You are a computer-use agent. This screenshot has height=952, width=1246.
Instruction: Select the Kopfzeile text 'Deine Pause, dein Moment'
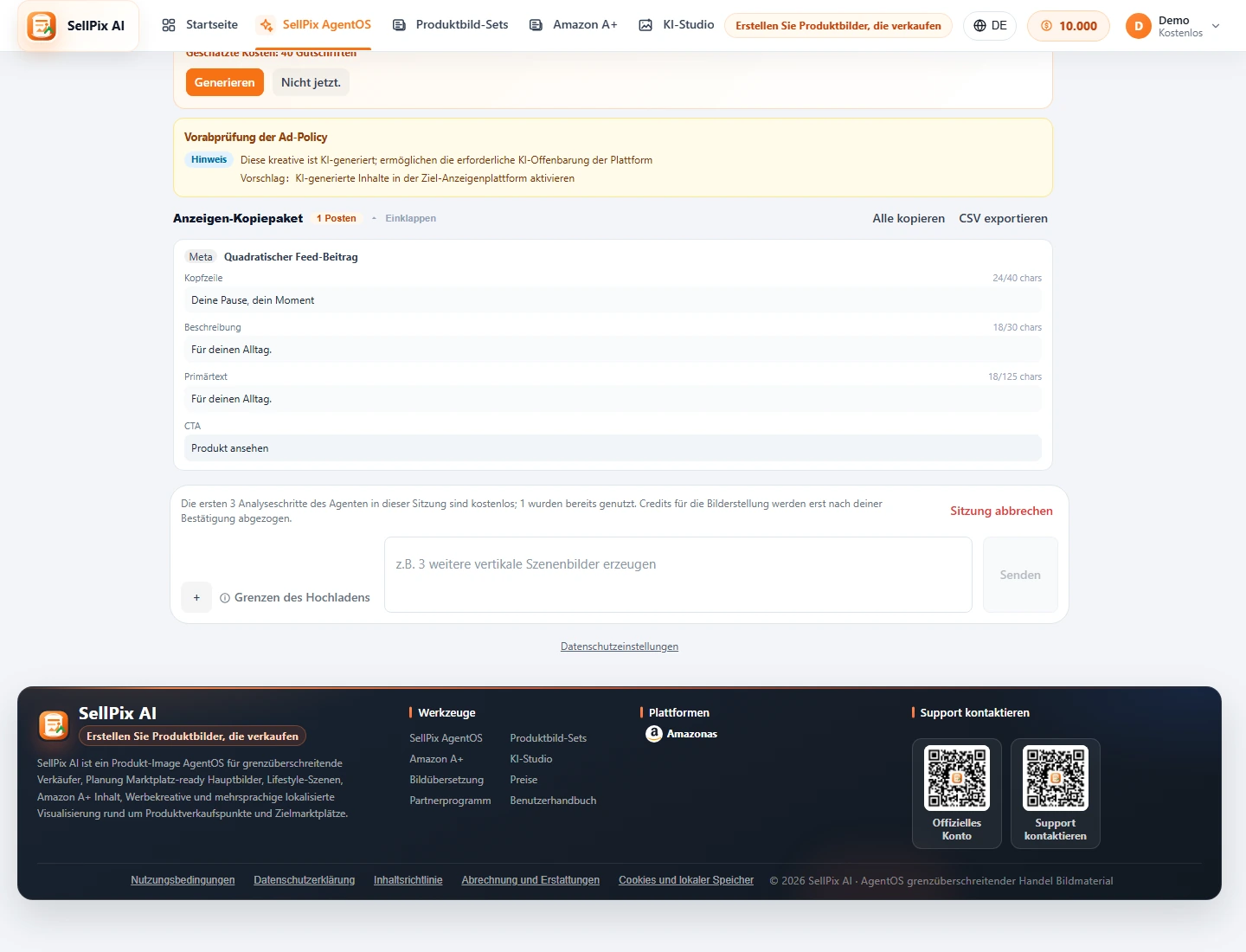click(253, 300)
